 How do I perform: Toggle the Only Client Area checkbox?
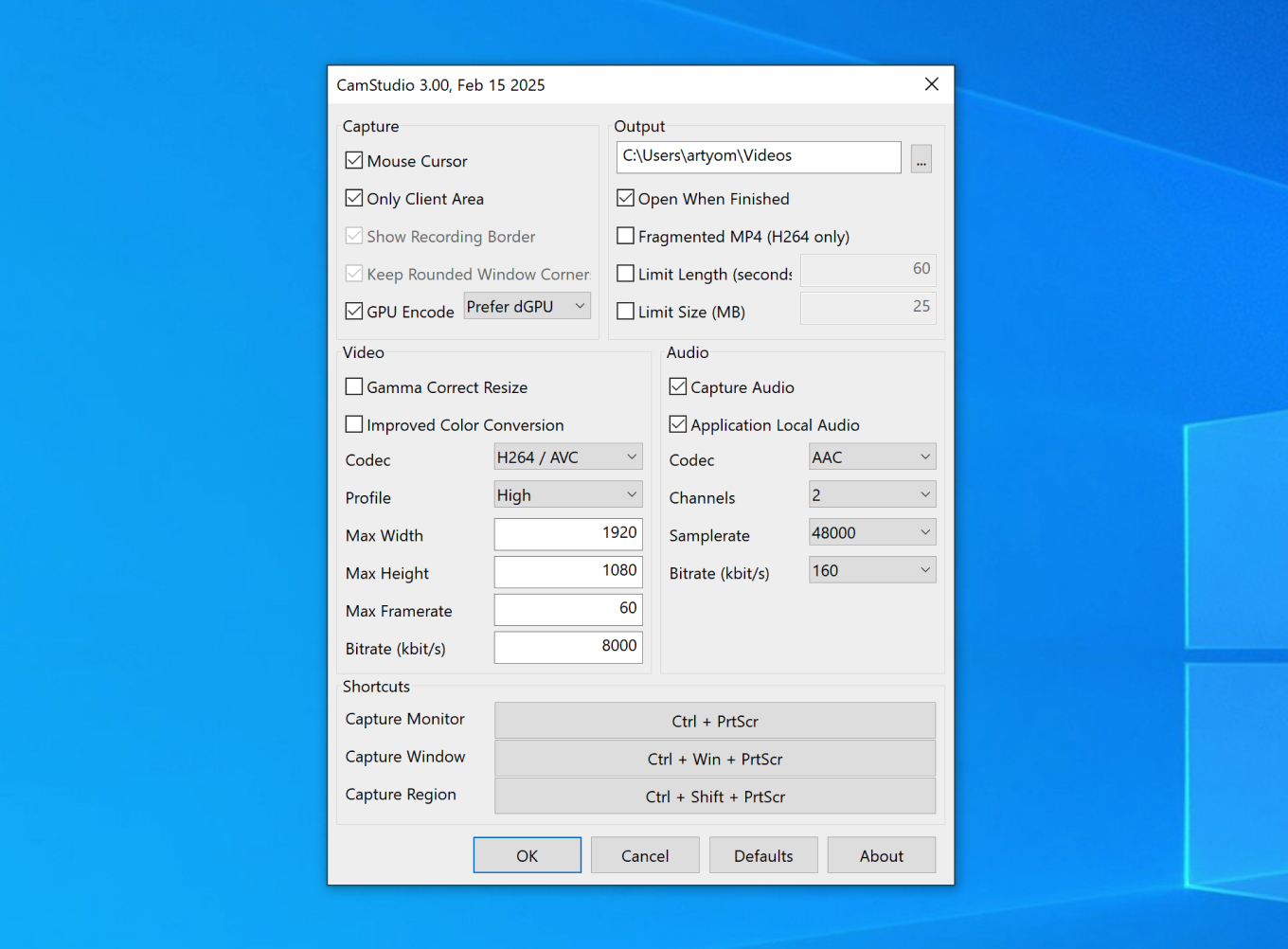pyautogui.click(x=354, y=199)
